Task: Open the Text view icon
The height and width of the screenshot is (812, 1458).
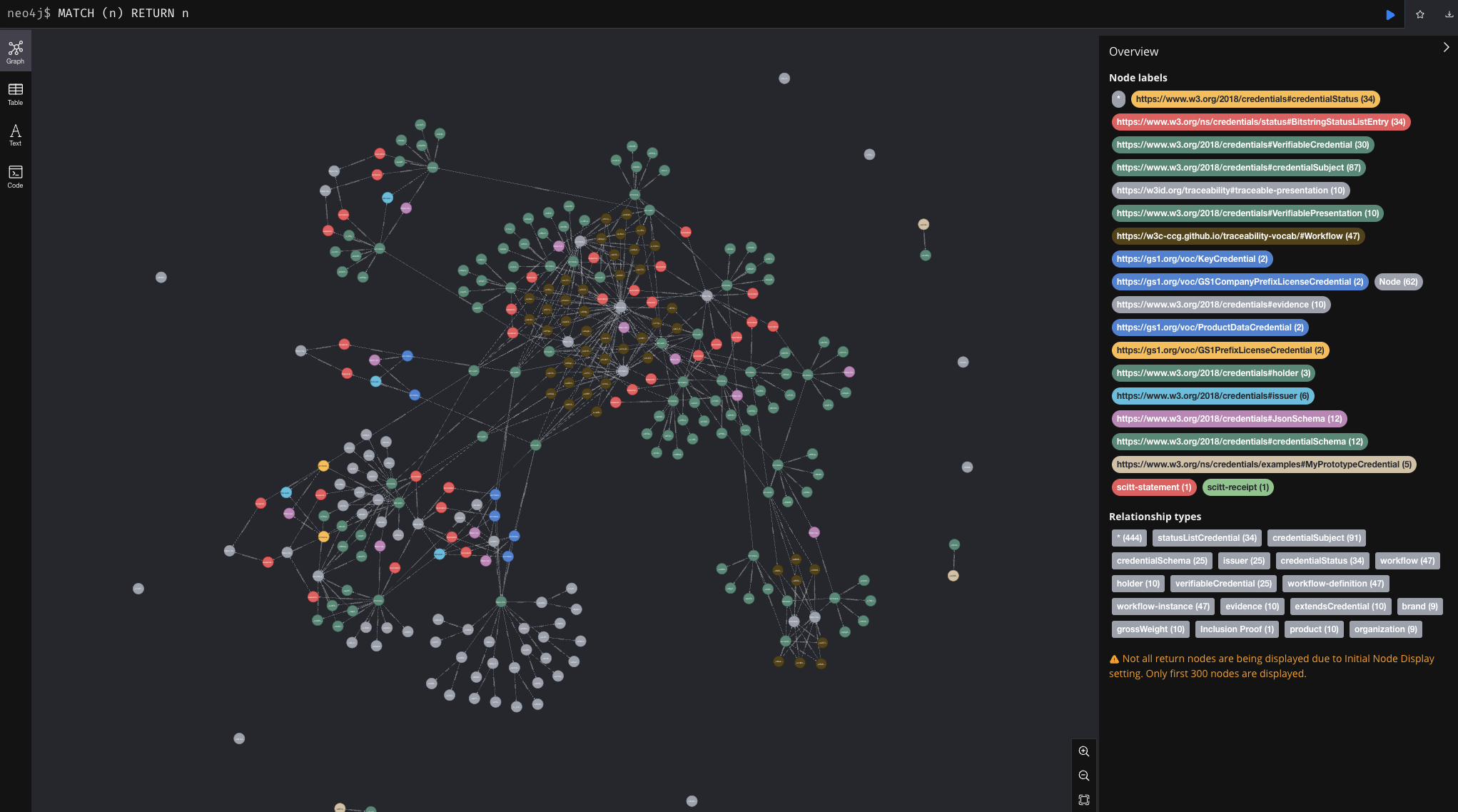Action: coord(15,134)
